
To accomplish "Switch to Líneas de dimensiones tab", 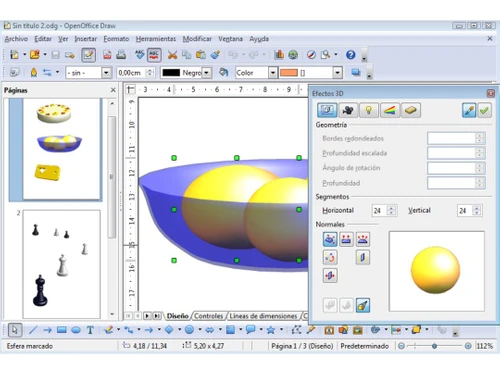I will pos(263,316).
